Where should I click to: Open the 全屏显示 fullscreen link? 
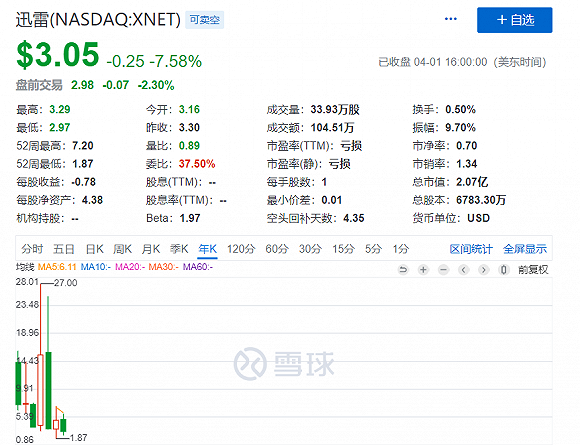pos(525,249)
